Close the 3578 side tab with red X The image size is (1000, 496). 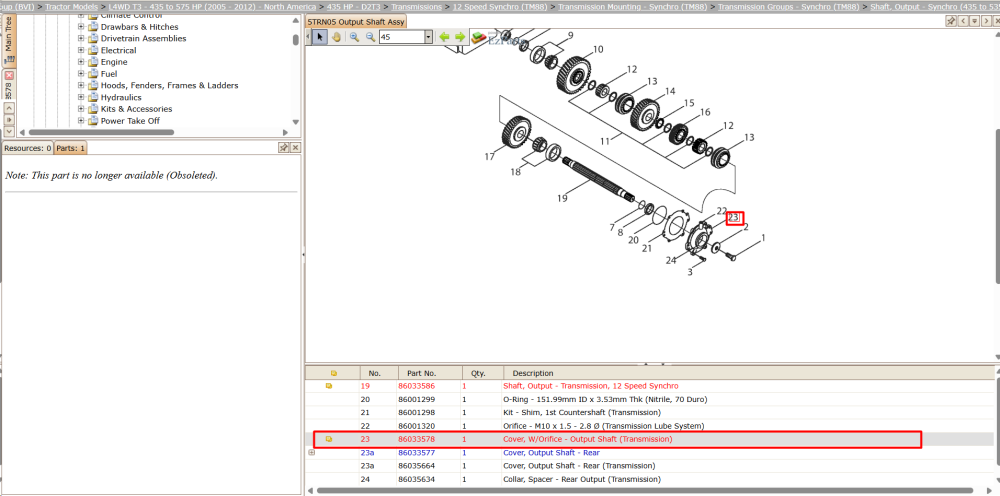pyautogui.click(x=9, y=75)
